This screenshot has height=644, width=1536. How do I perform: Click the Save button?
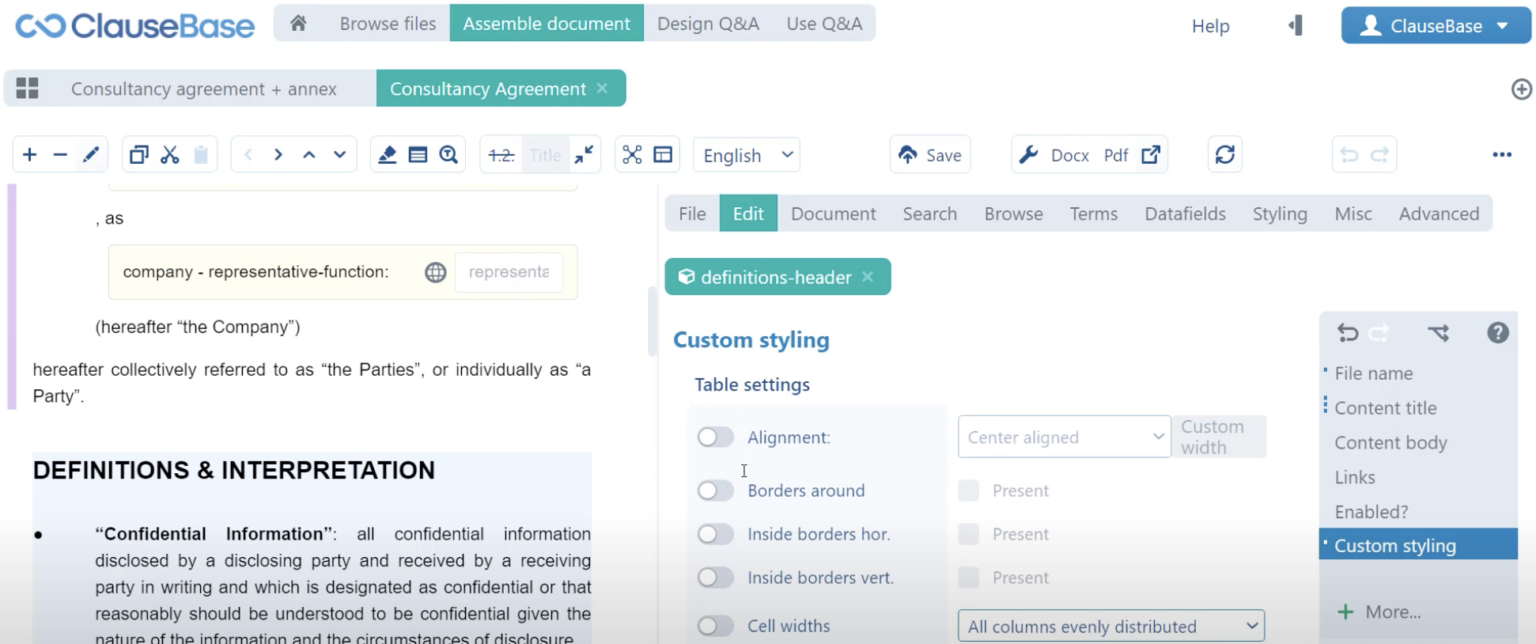click(x=930, y=155)
